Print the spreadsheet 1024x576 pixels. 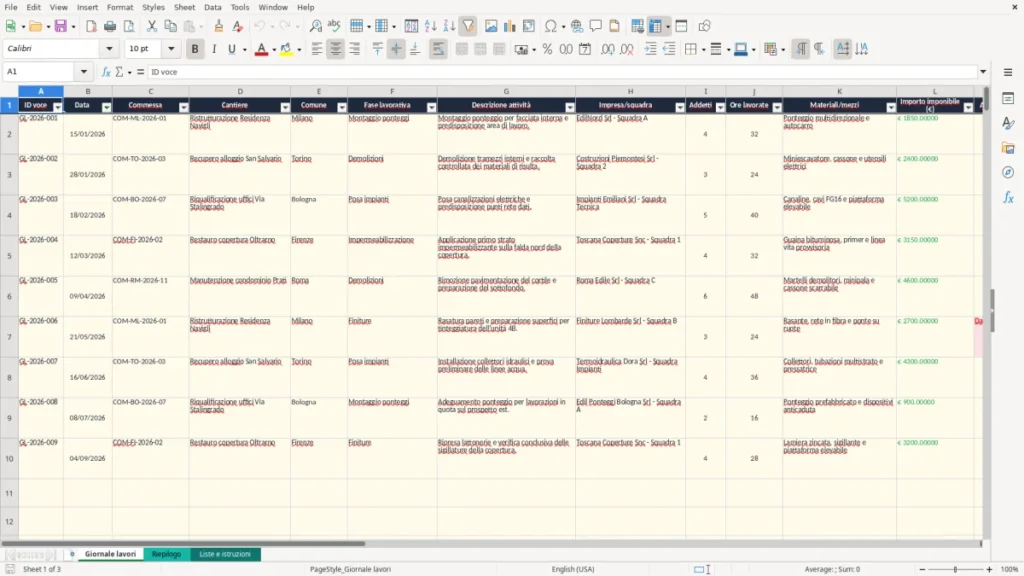pyautogui.click(x=110, y=26)
